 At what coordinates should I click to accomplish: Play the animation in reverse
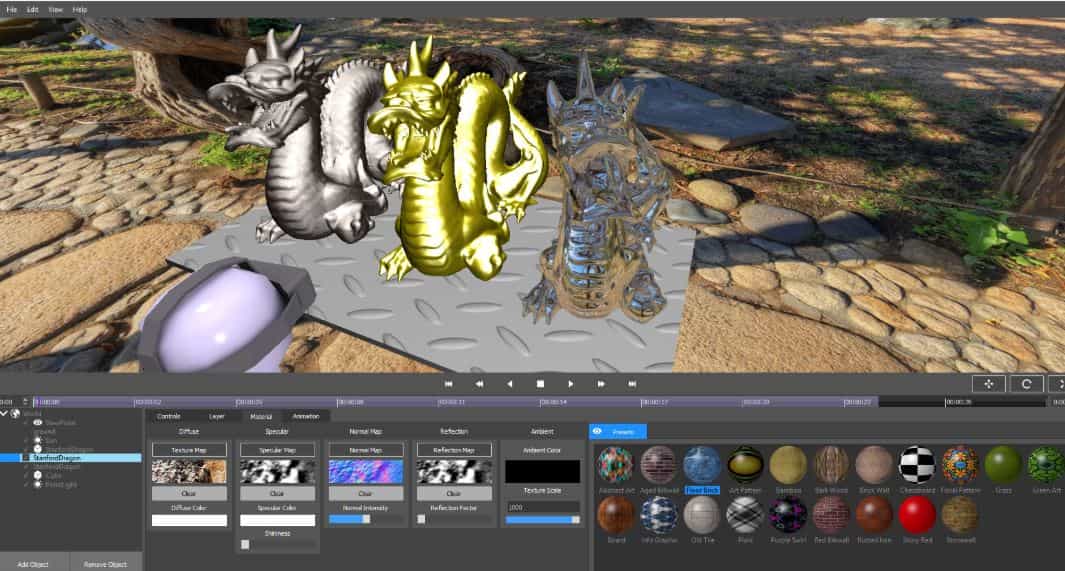509,384
